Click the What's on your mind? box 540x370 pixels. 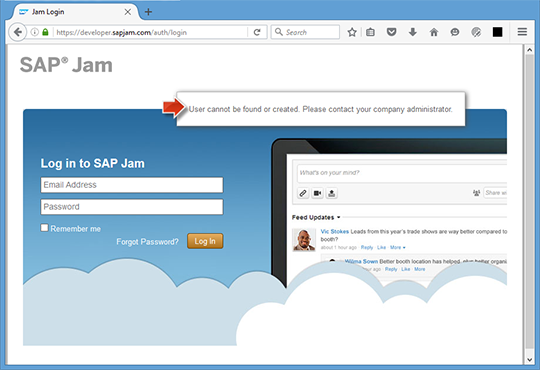402,173
